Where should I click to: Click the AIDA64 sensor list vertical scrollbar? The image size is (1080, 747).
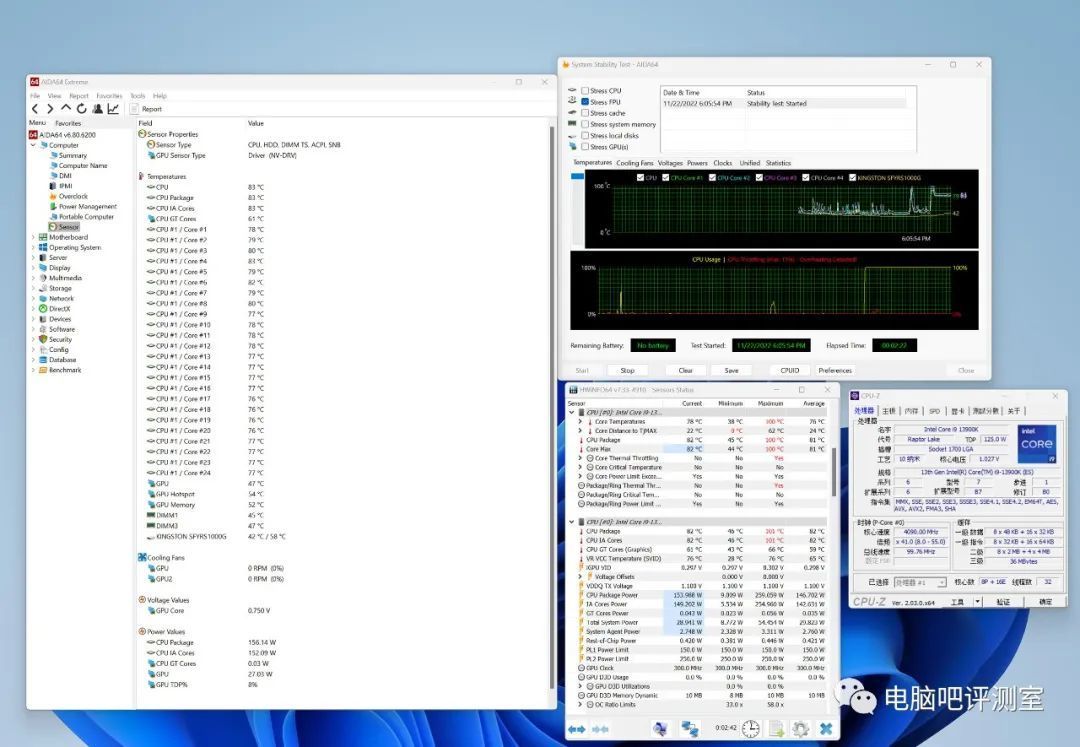click(551, 406)
